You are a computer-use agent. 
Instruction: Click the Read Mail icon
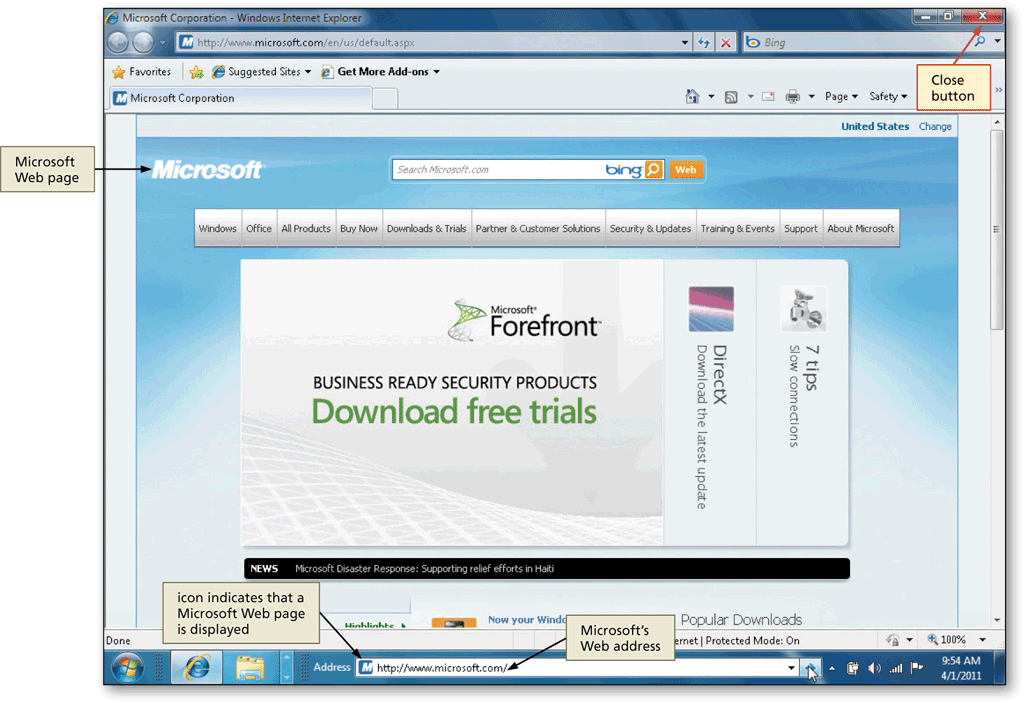coord(769,97)
